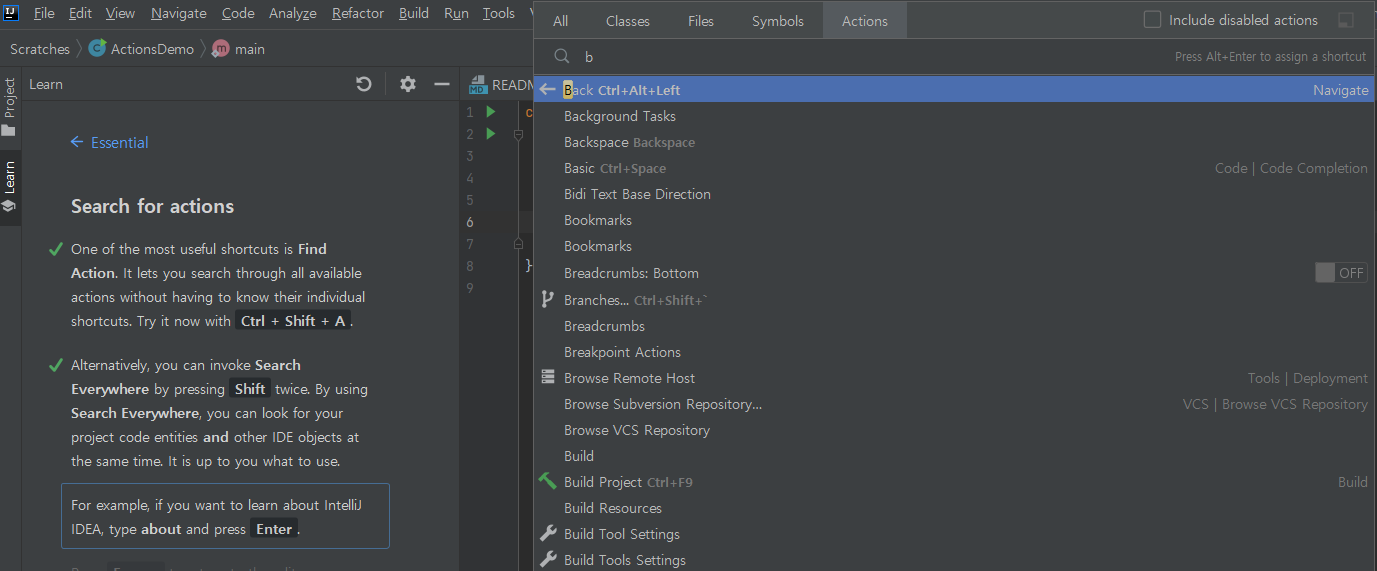1377x571 pixels.
Task: Select Breakpoint Actions entry
Action: pos(954,352)
